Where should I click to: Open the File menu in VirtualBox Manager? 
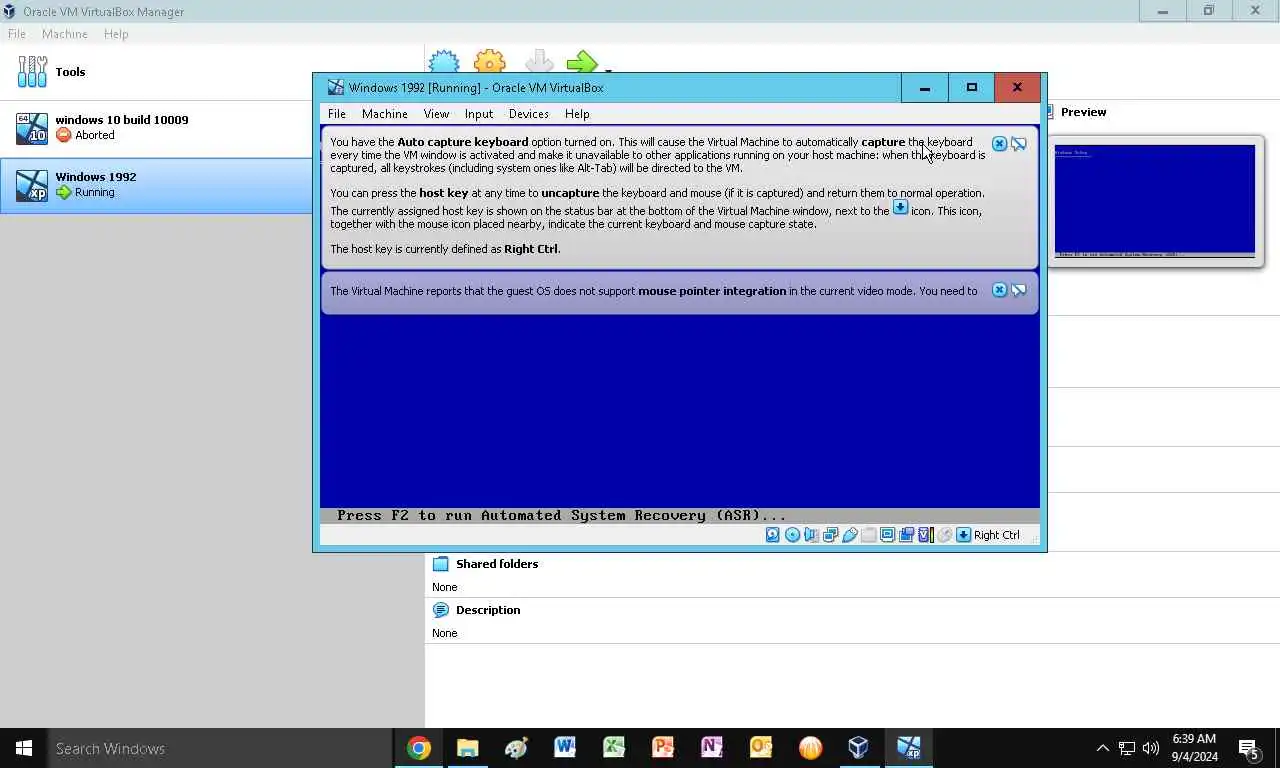coord(17,34)
